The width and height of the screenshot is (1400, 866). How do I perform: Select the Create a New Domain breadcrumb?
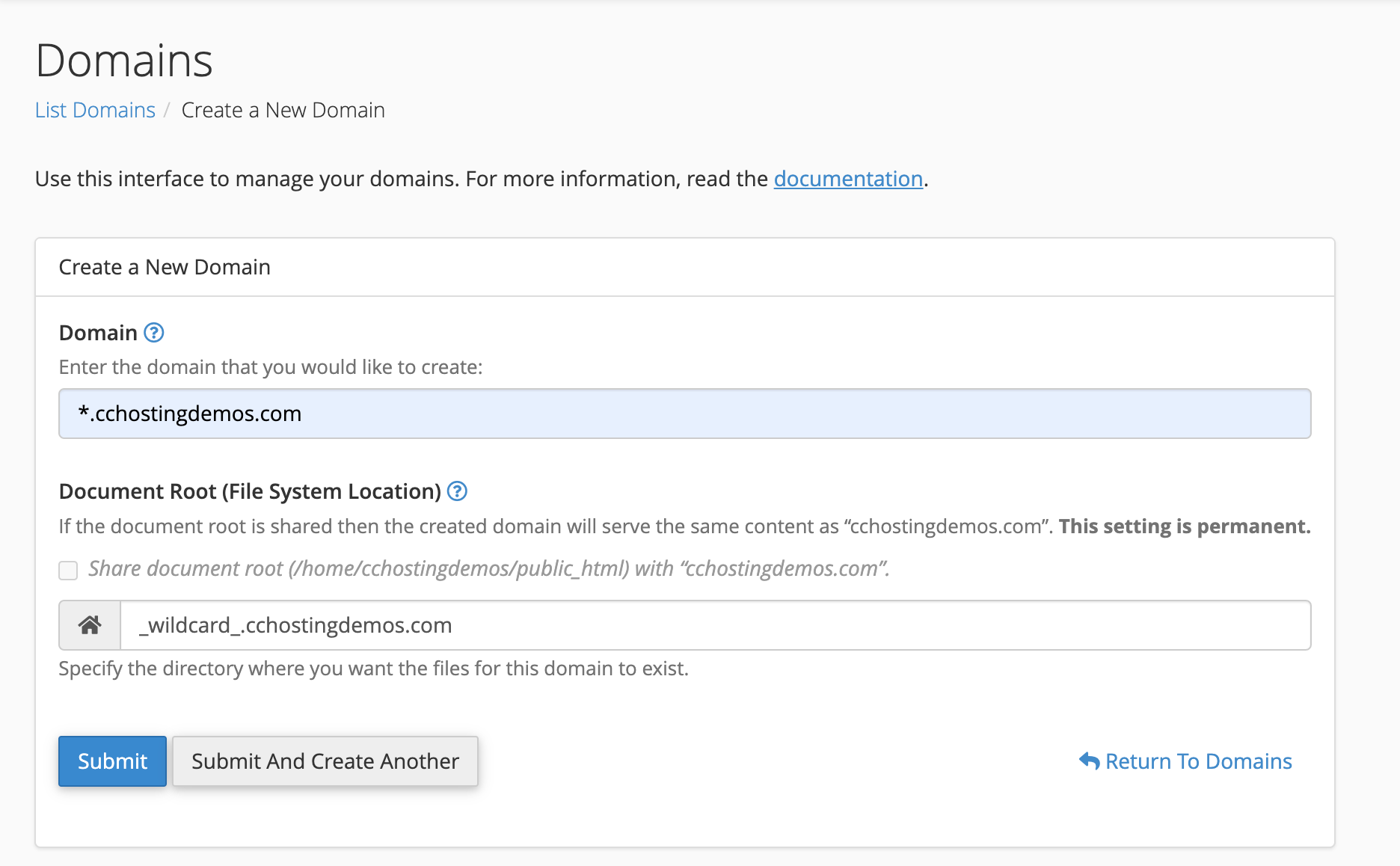click(283, 110)
